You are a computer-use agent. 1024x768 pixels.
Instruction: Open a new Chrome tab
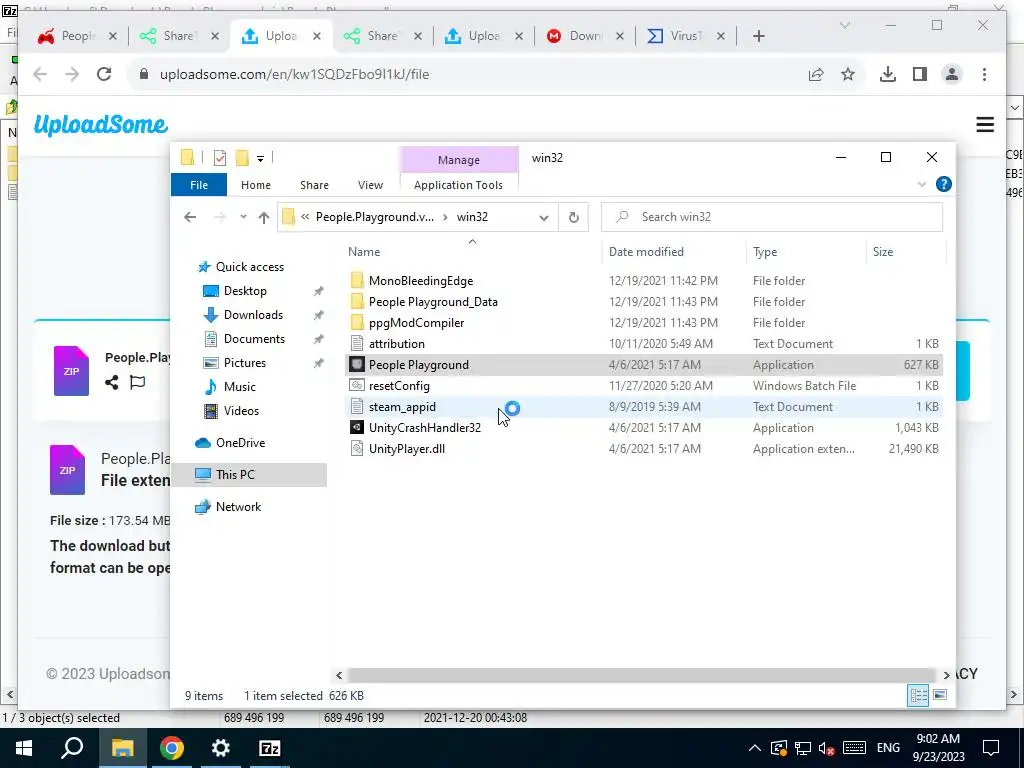758,36
